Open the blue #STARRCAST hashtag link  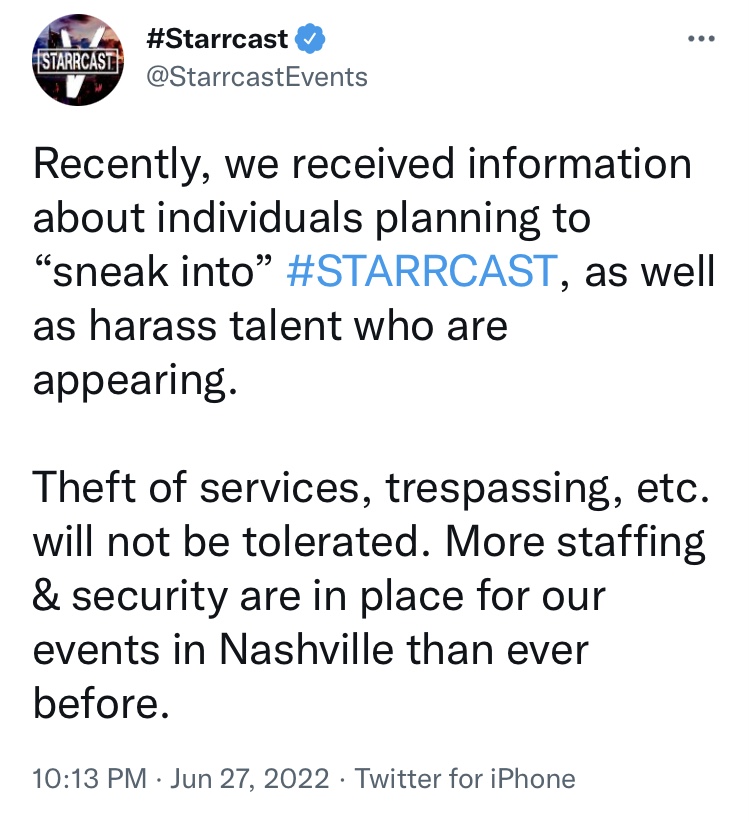421,272
